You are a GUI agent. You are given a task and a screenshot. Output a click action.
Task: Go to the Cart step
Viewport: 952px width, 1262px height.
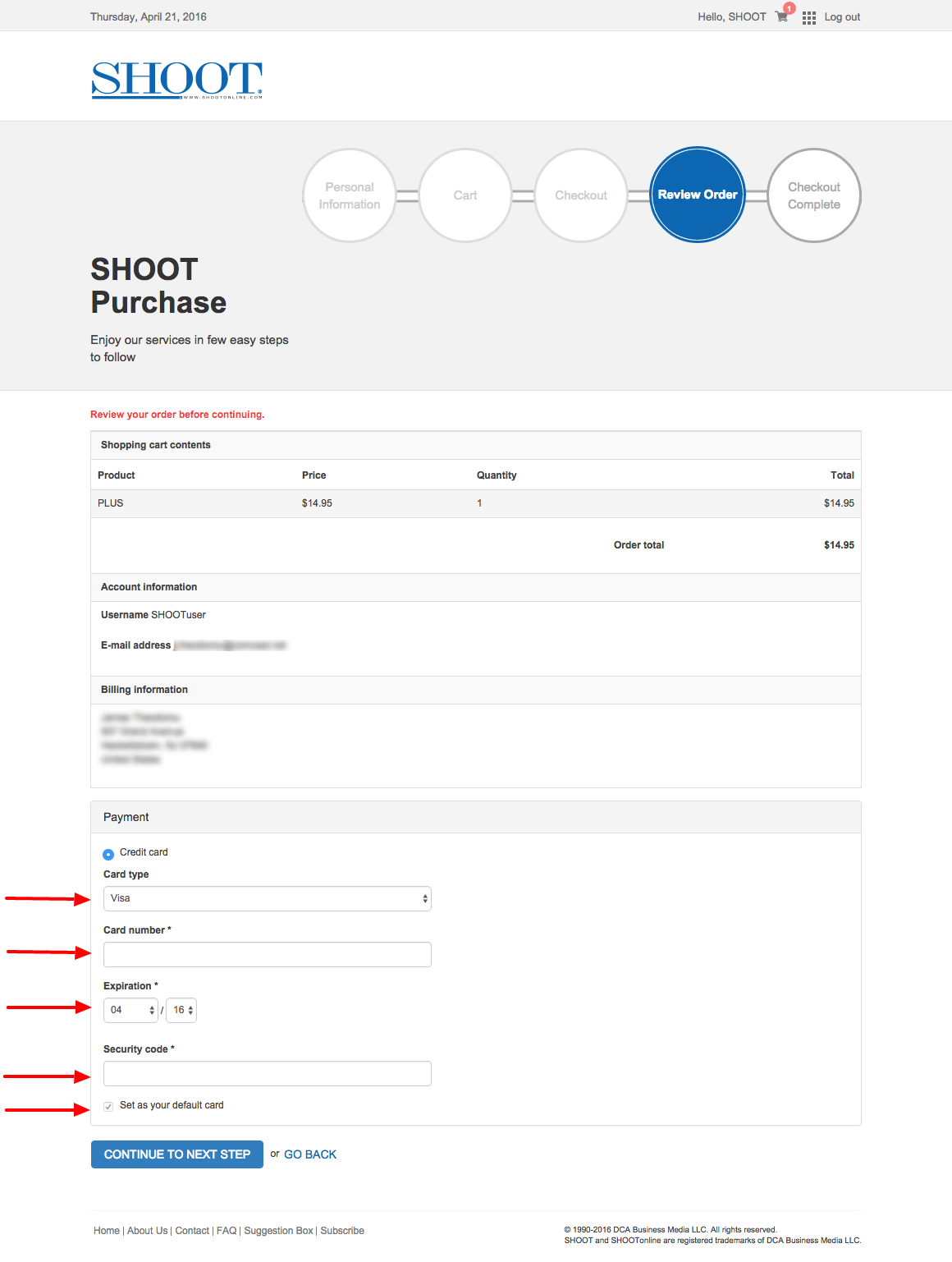click(465, 195)
